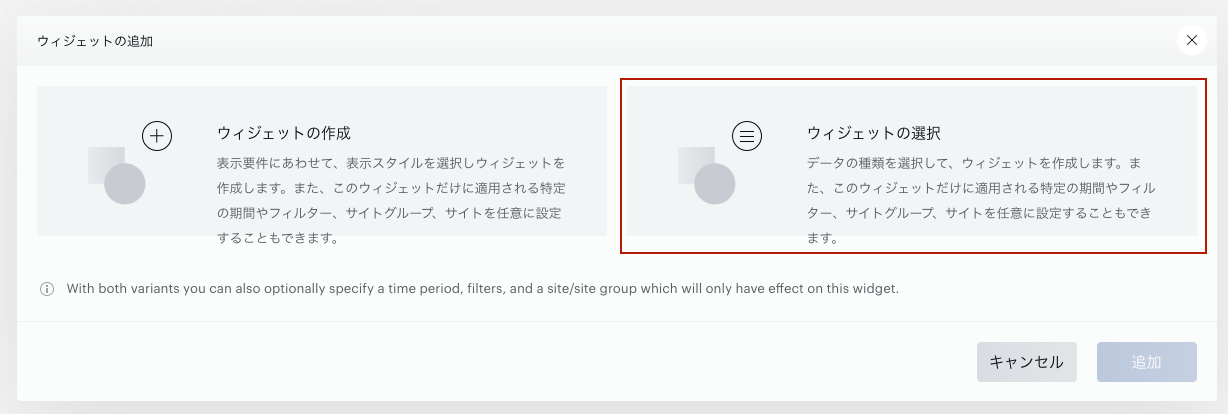Click the shapes illustration in ウィジェットの作成 card

(x=130, y=162)
